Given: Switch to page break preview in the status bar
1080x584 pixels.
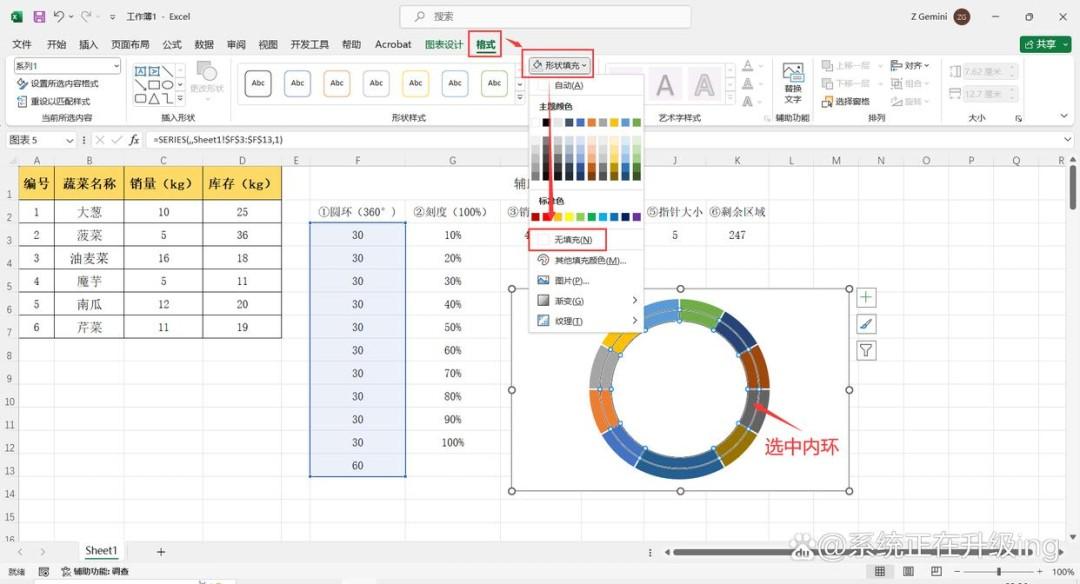Looking at the screenshot, I should (936, 572).
